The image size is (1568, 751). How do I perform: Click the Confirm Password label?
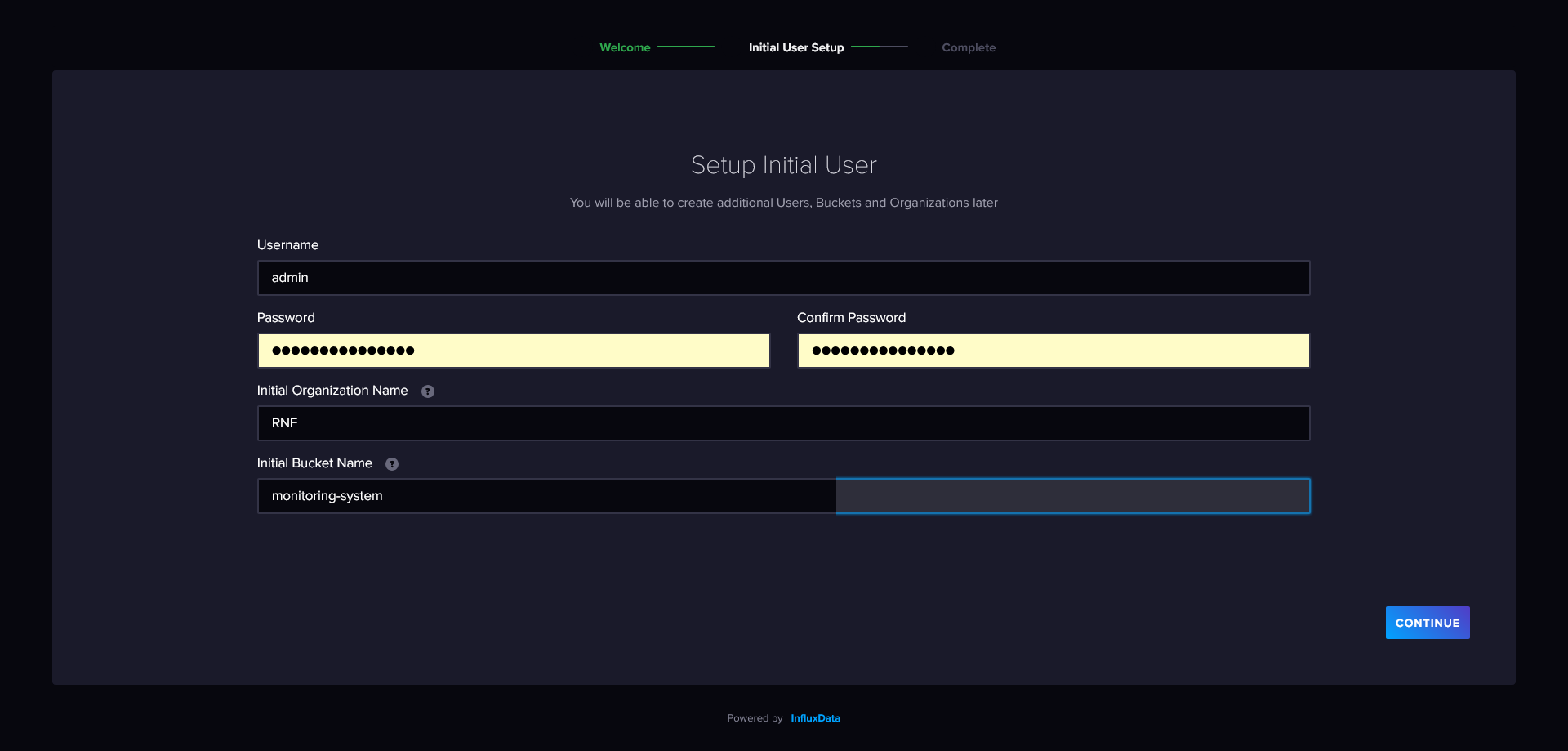pos(851,318)
